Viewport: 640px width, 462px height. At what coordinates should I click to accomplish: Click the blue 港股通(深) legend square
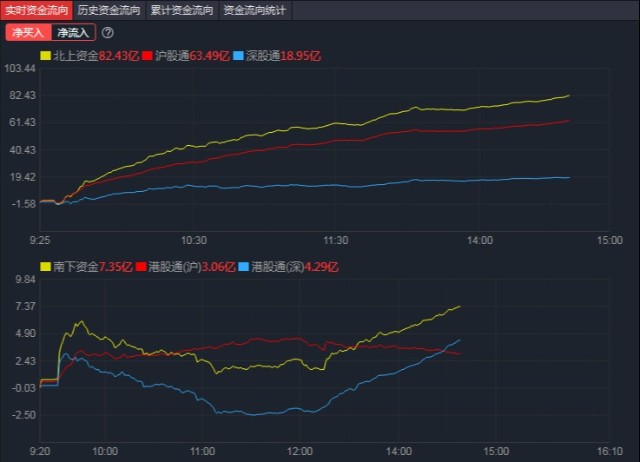(x=246, y=267)
